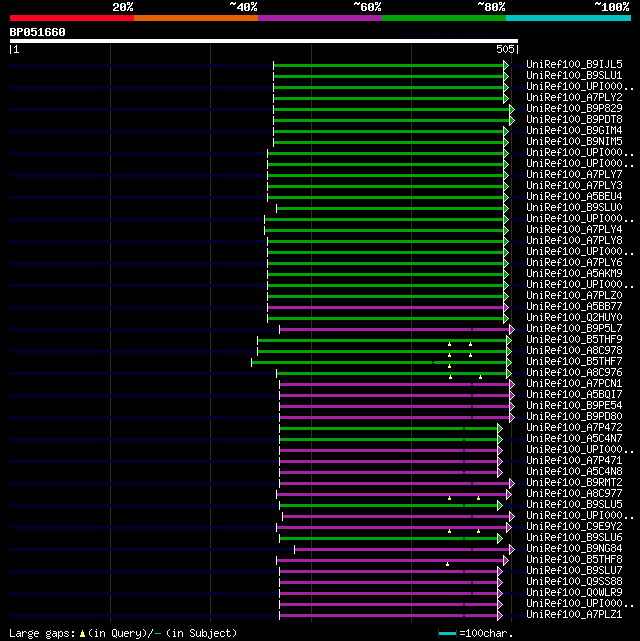Select the UniRef100_Q0WLR9 label

coord(574,592)
